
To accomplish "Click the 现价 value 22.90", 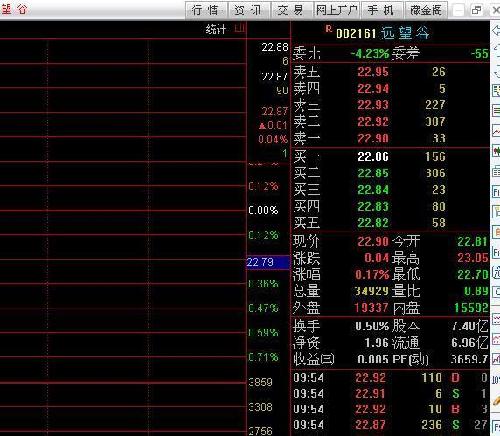I will coord(373,241).
